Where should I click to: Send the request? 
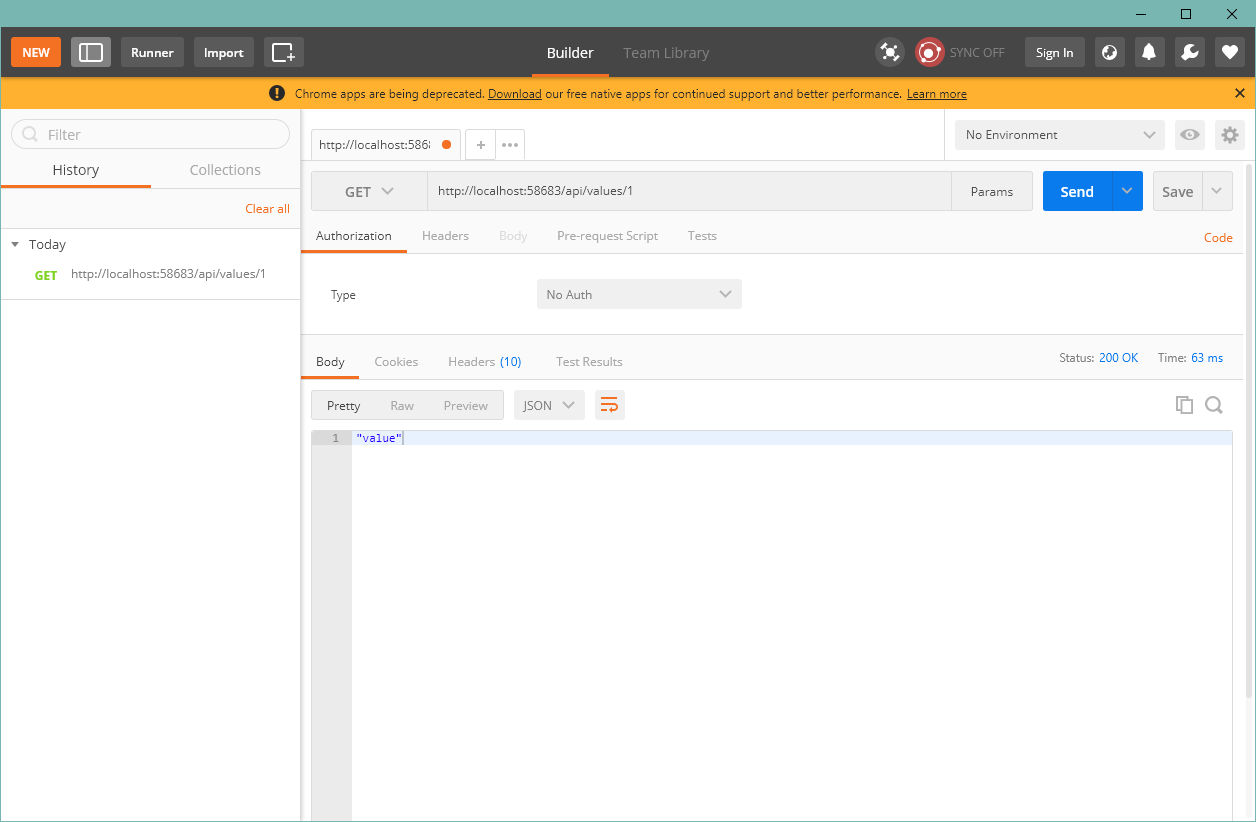pos(1077,191)
